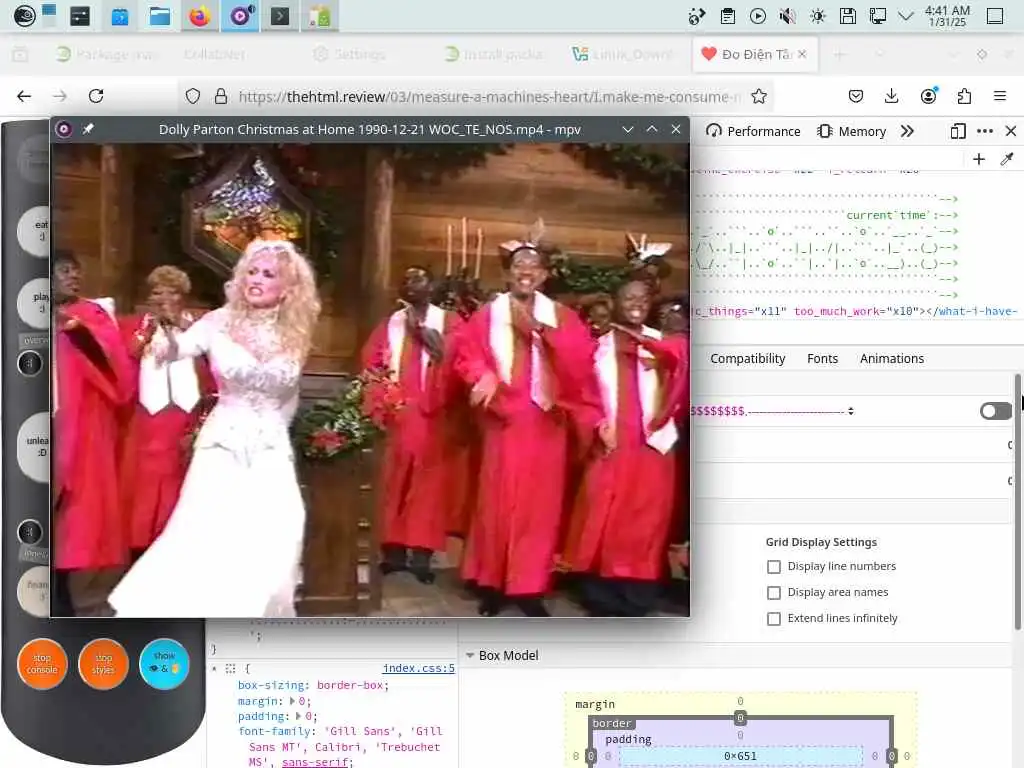Enable Display line numbers checkbox
Screen dimensions: 1024x768
click(x=774, y=567)
